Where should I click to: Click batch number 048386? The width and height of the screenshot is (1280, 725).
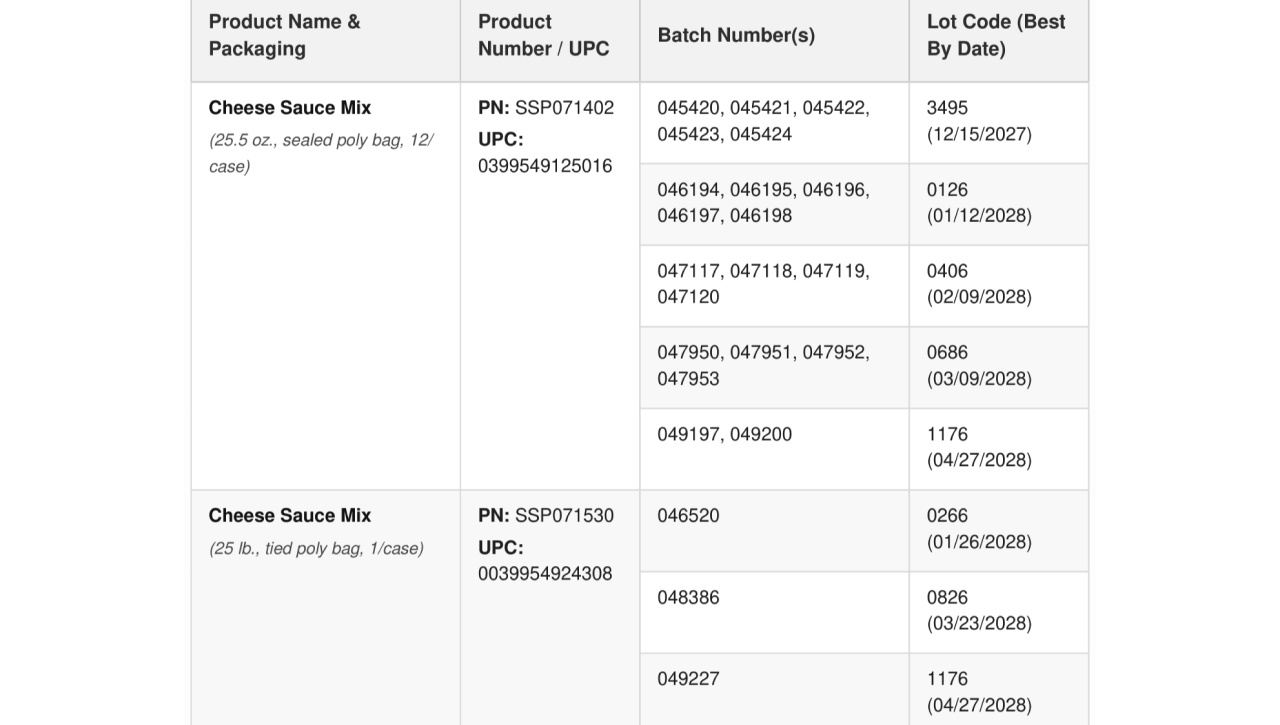click(688, 598)
